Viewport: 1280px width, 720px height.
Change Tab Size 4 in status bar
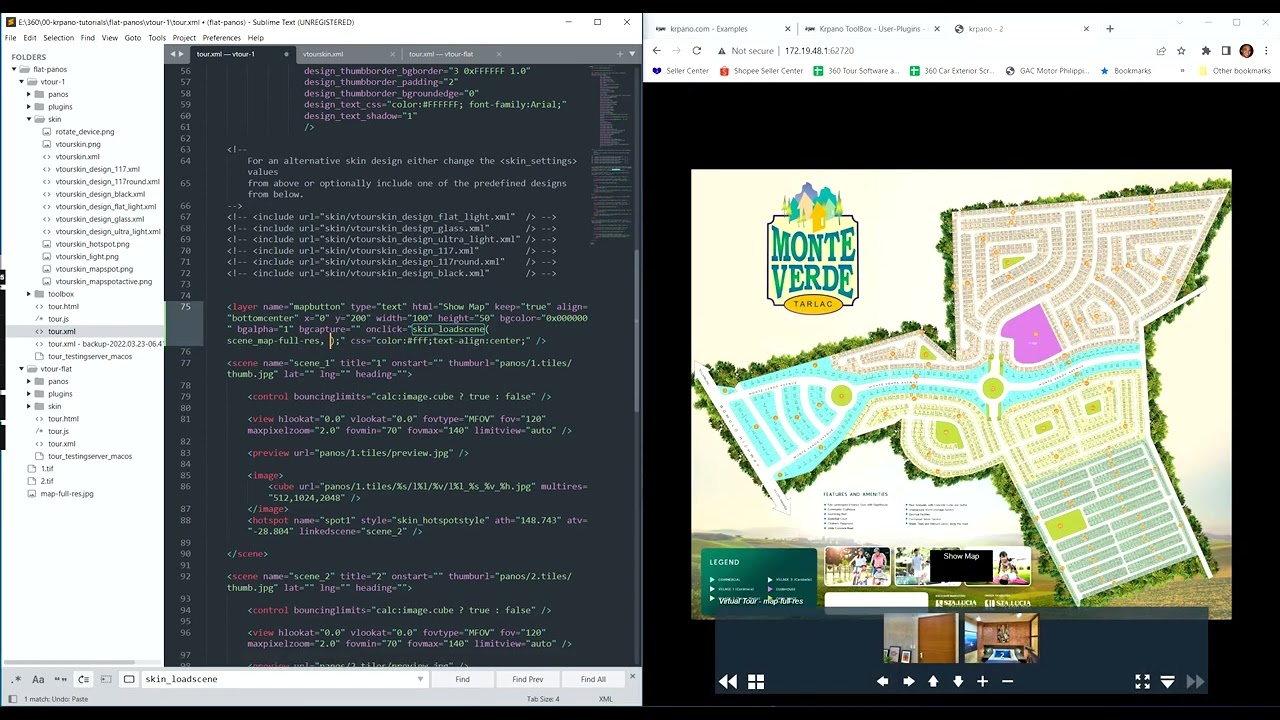point(543,699)
